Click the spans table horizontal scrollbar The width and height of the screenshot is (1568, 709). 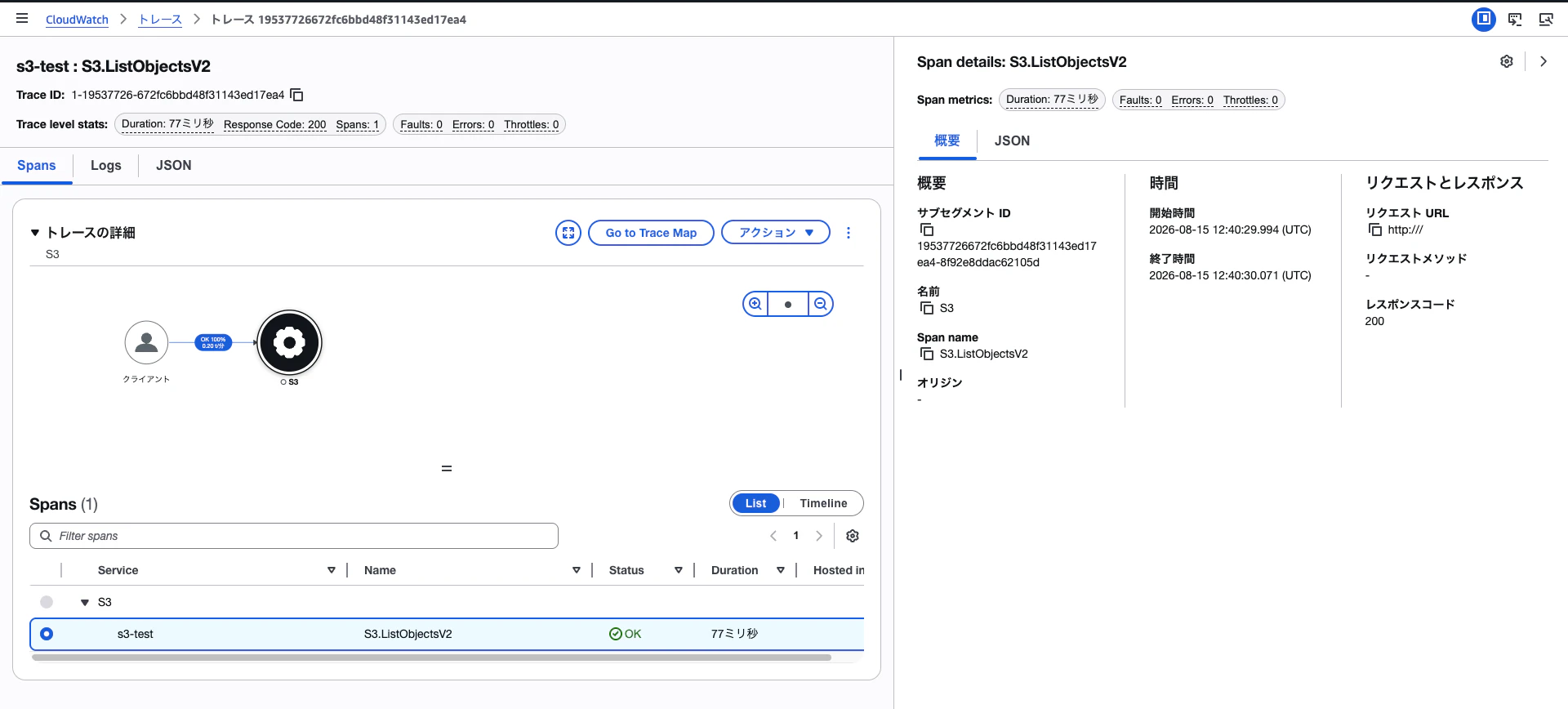(431, 658)
